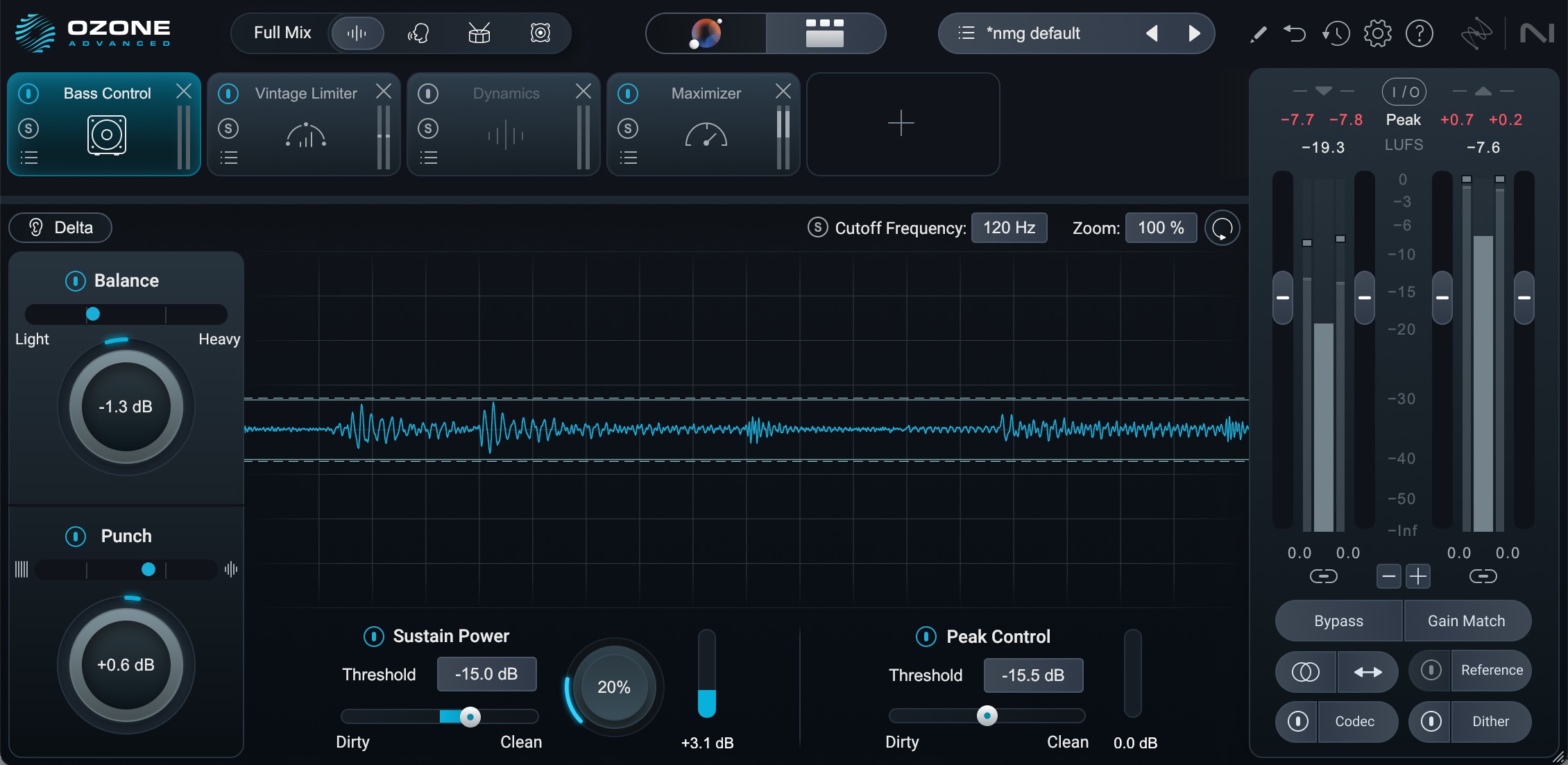Click the Undo arrow icon
Screen dimensions: 1568x765
coord(1295,33)
